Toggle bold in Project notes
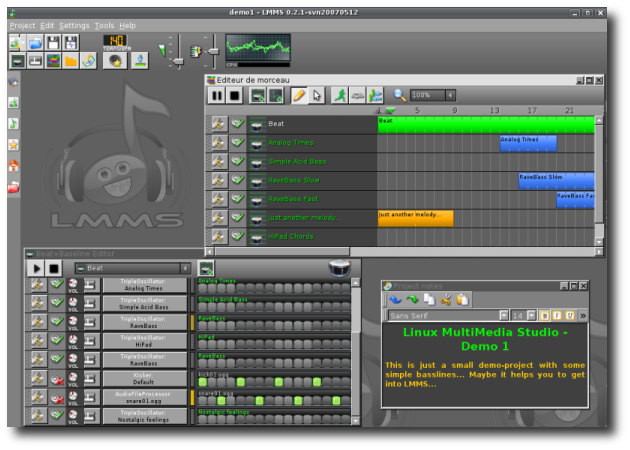The image size is (630, 450). point(545,316)
